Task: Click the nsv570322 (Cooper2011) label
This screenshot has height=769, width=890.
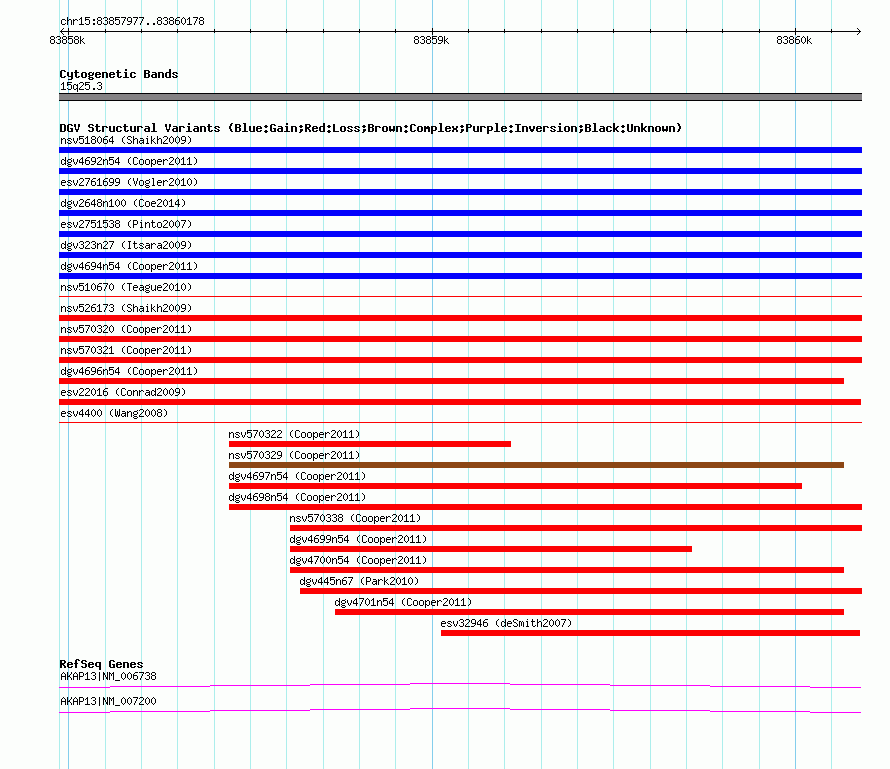Action: pos(294,434)
